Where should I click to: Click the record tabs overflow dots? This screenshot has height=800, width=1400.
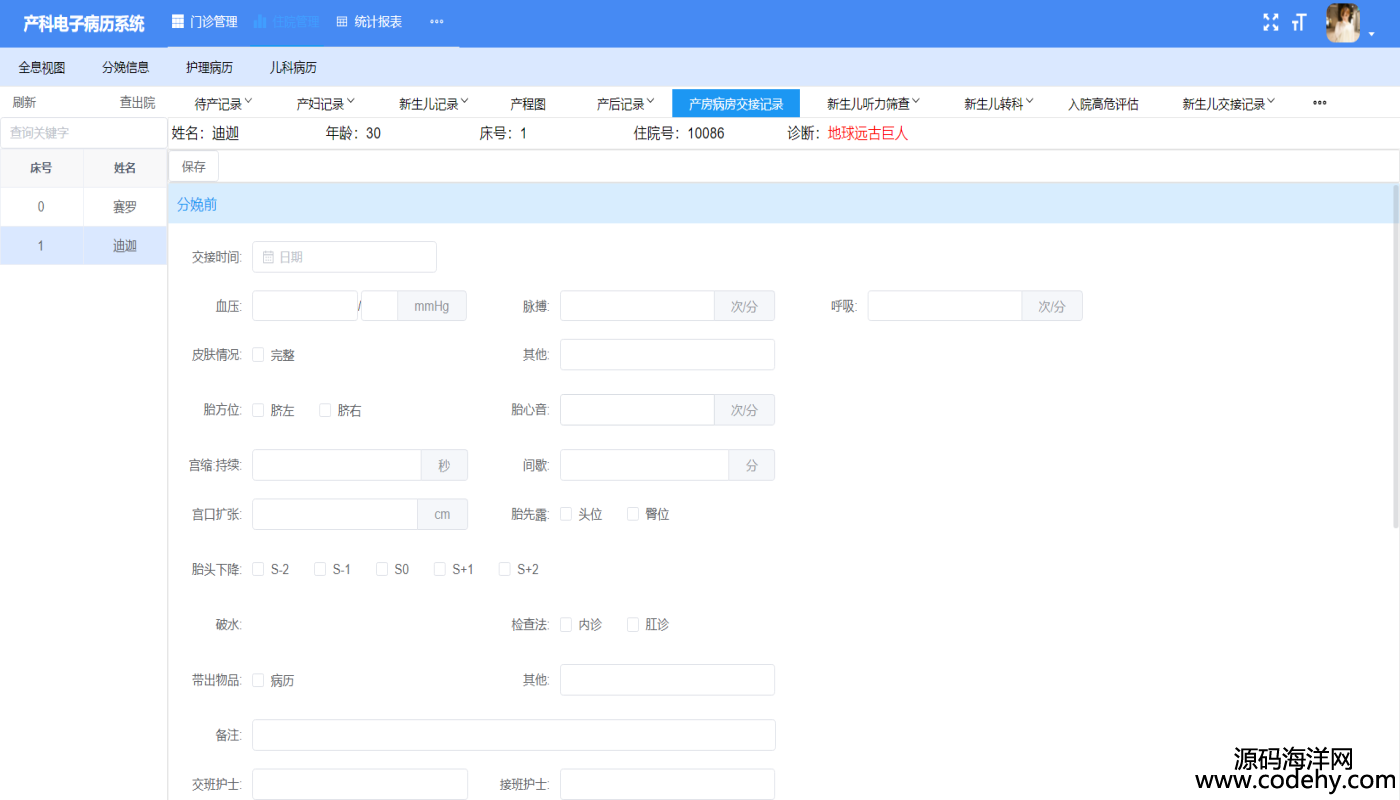[1319, 103]
